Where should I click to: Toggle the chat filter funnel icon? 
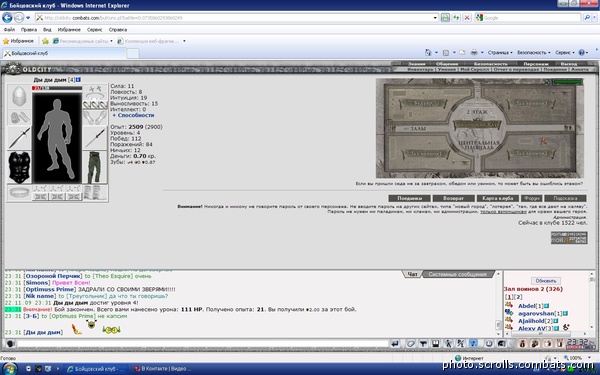(x=423, y=344)
